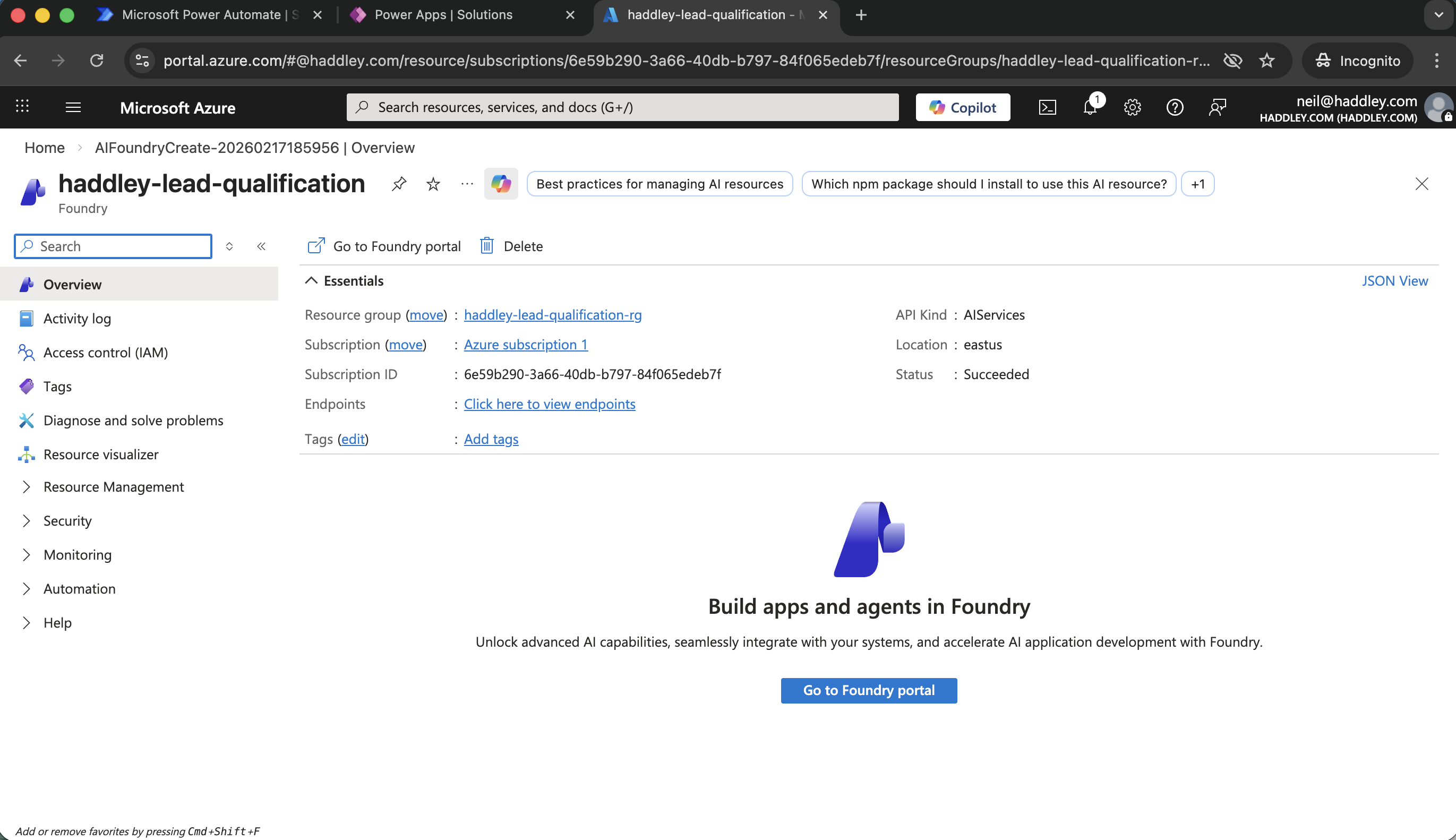Collapse the Essentials section
Image resolution: width=1456 pixels, height=840 pixels.
[x=311, y=281]
